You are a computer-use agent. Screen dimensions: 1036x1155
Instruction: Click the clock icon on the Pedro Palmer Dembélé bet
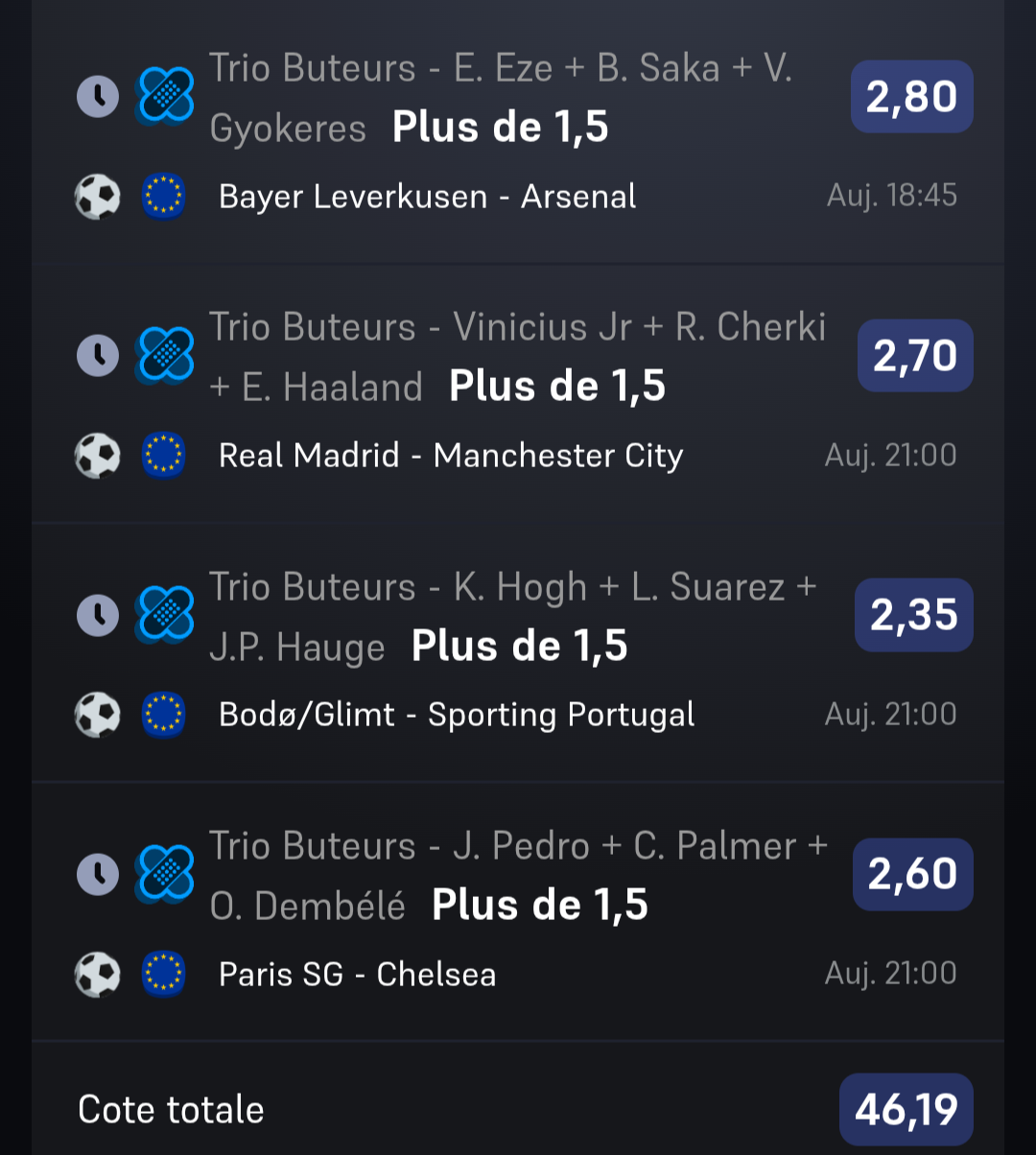98,874
